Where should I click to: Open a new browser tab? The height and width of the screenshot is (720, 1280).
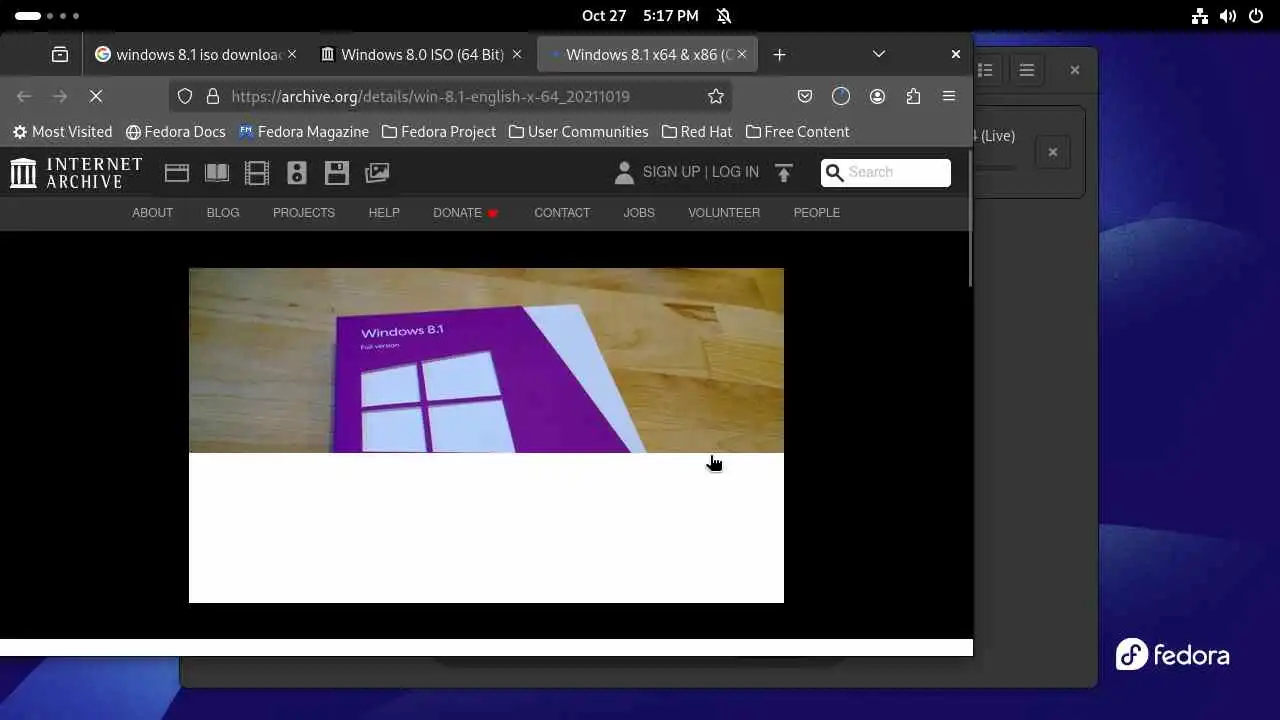pyautogui.click(x=779, y=54)
